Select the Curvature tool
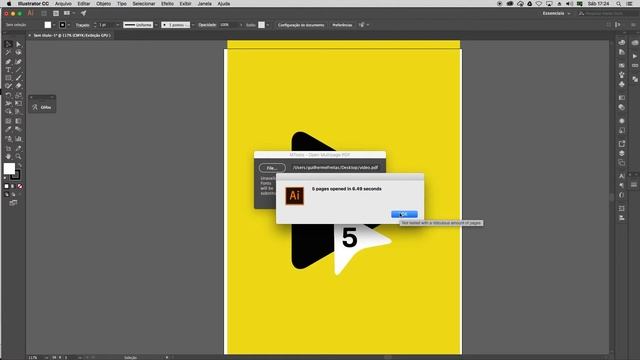 [18, 62]
